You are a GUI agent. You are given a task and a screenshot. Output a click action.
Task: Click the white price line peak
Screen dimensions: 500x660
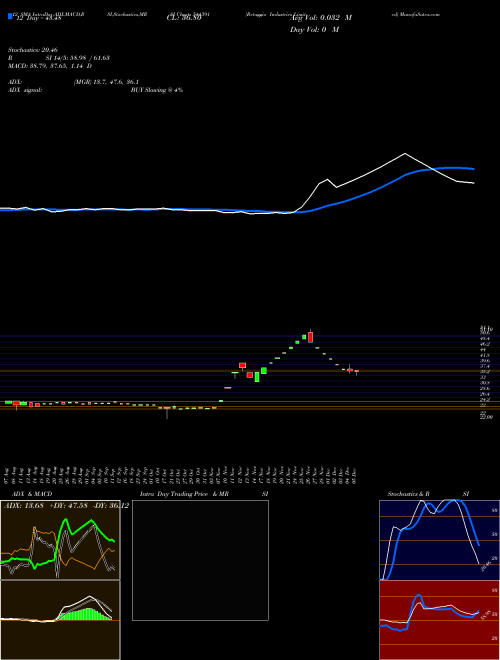pos(405,154)
